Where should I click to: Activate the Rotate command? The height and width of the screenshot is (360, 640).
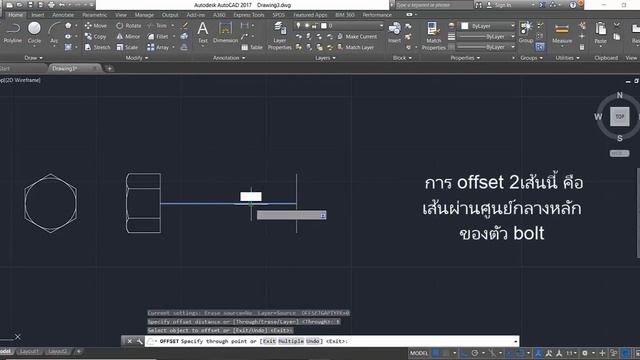(x=128, y=26)
